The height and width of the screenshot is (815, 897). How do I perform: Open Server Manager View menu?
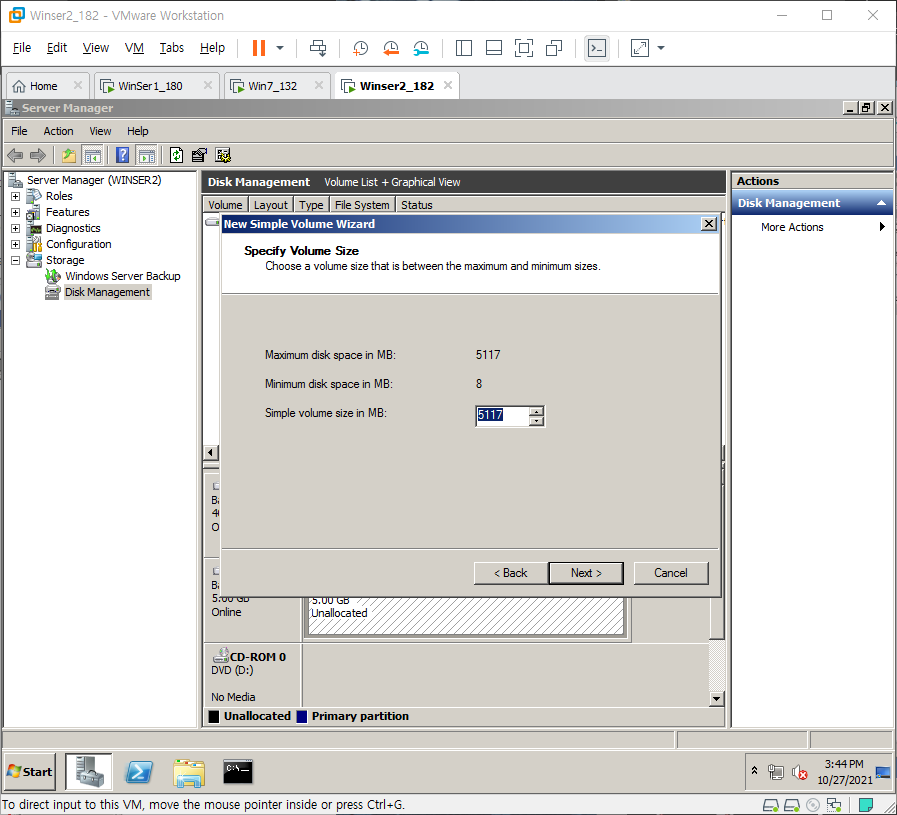[100, 131]
